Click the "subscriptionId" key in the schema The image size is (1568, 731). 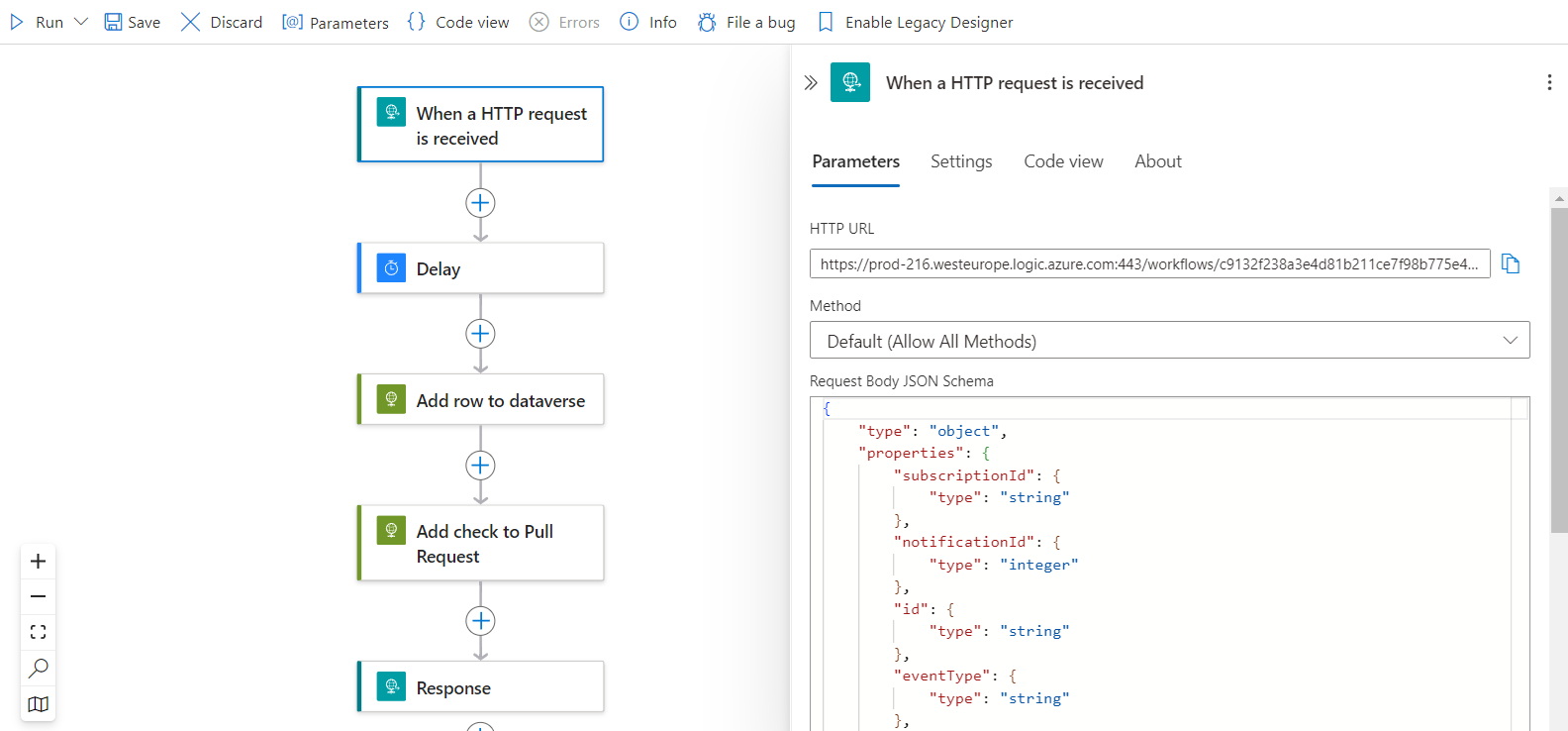964,475
